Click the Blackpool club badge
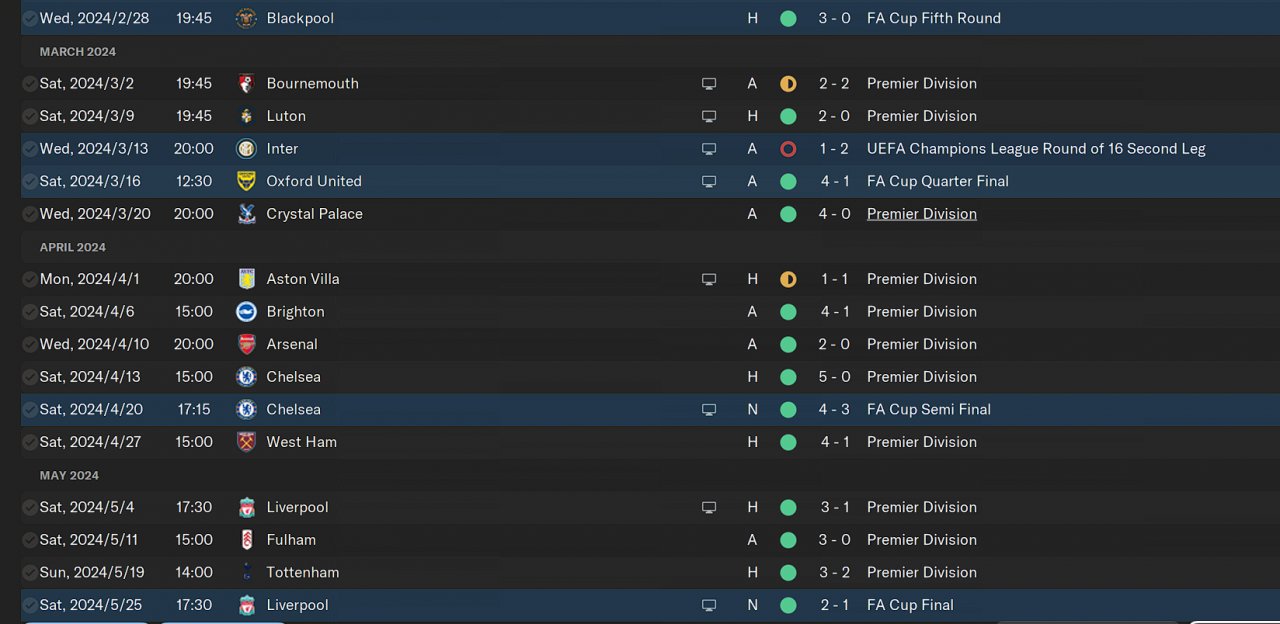The width and height of the screenshot is (1280, 624). (x=246, y=18)
